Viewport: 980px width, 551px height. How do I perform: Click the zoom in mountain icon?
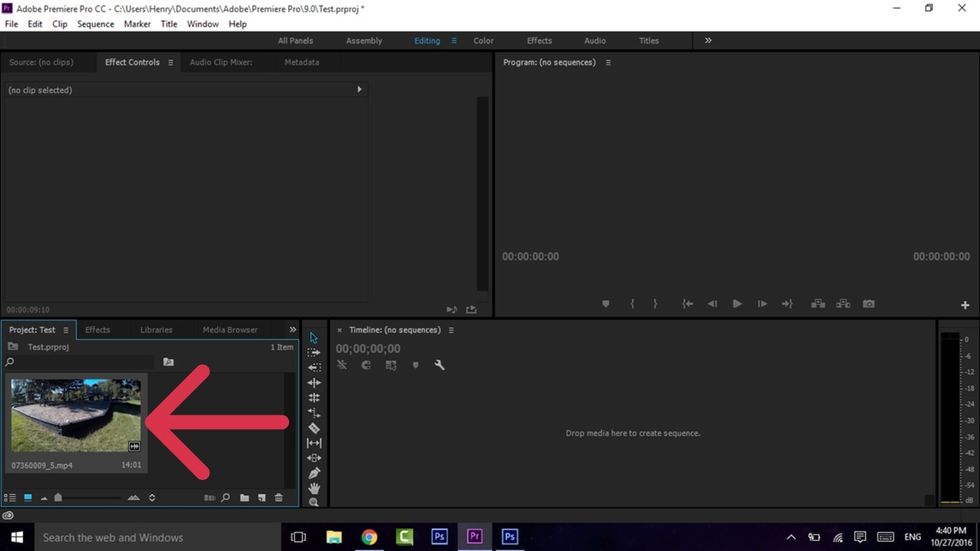coord(134,498)
